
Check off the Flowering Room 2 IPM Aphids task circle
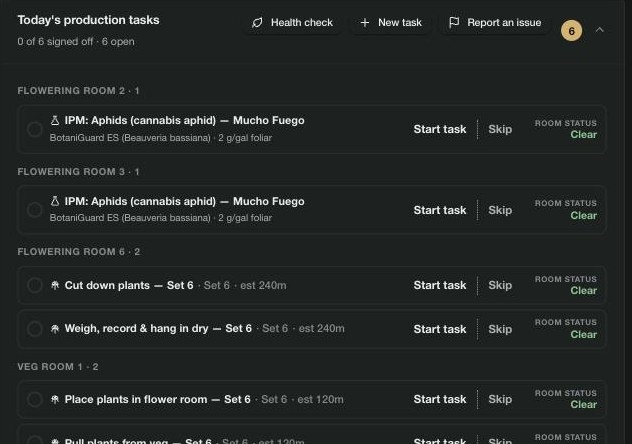pyautogui.click(x=35, y=129)
